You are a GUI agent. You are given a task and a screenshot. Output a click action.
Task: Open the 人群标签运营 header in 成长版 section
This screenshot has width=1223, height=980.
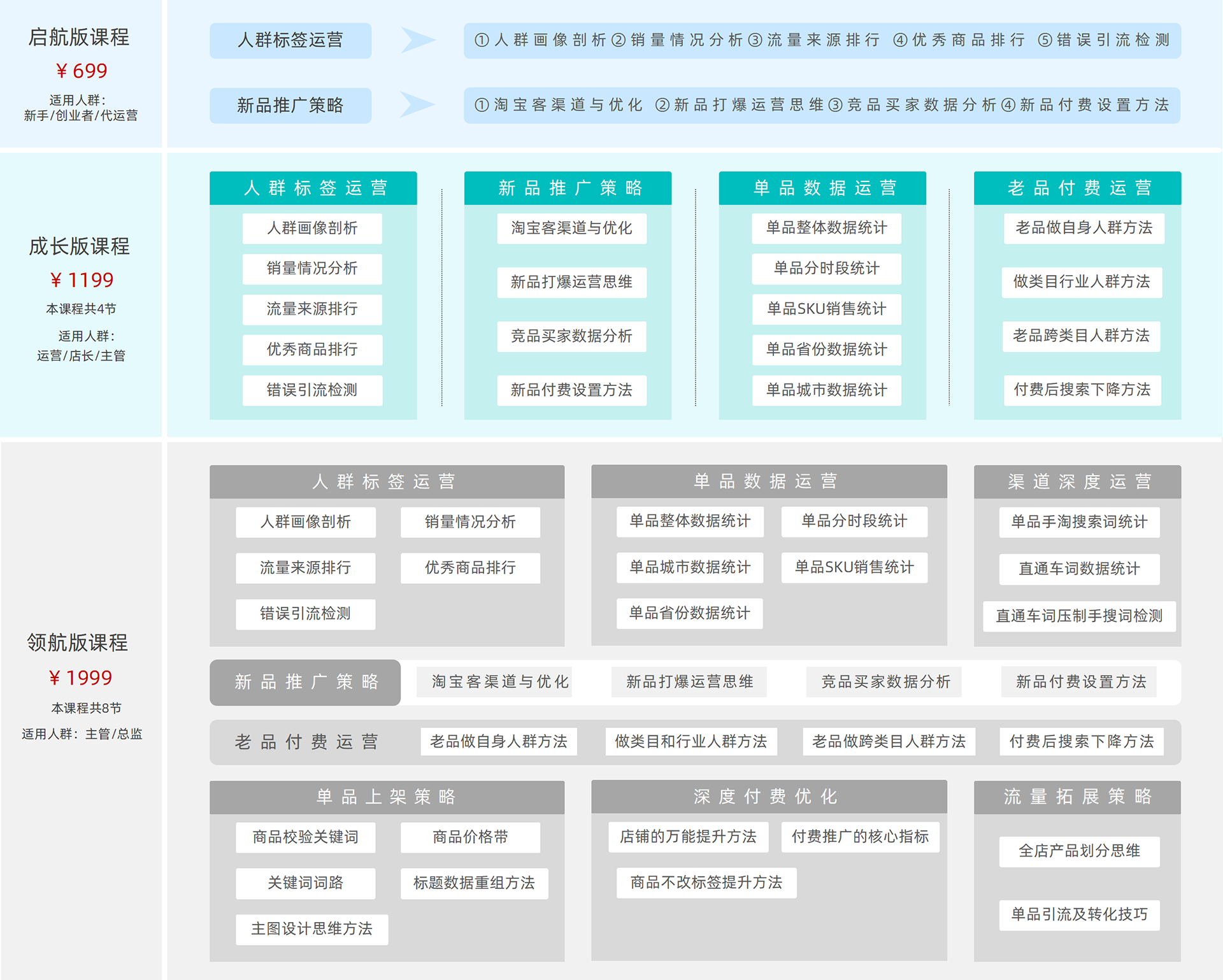(x=313, y=188)
